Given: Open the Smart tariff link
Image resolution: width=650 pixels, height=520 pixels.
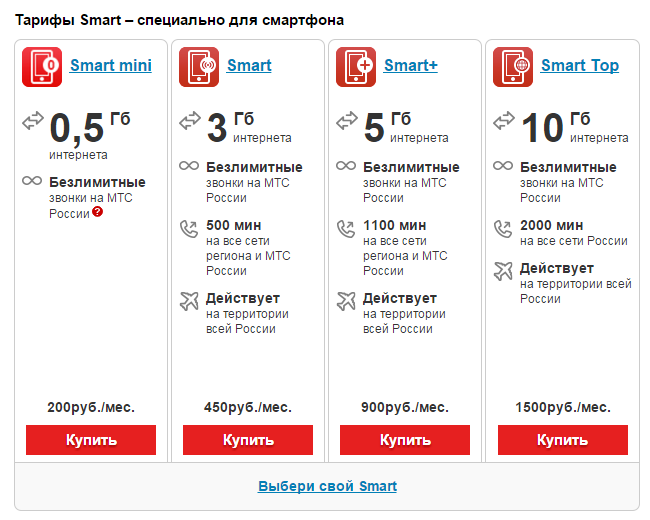Looking at the screenshot, I should point(249,66).
